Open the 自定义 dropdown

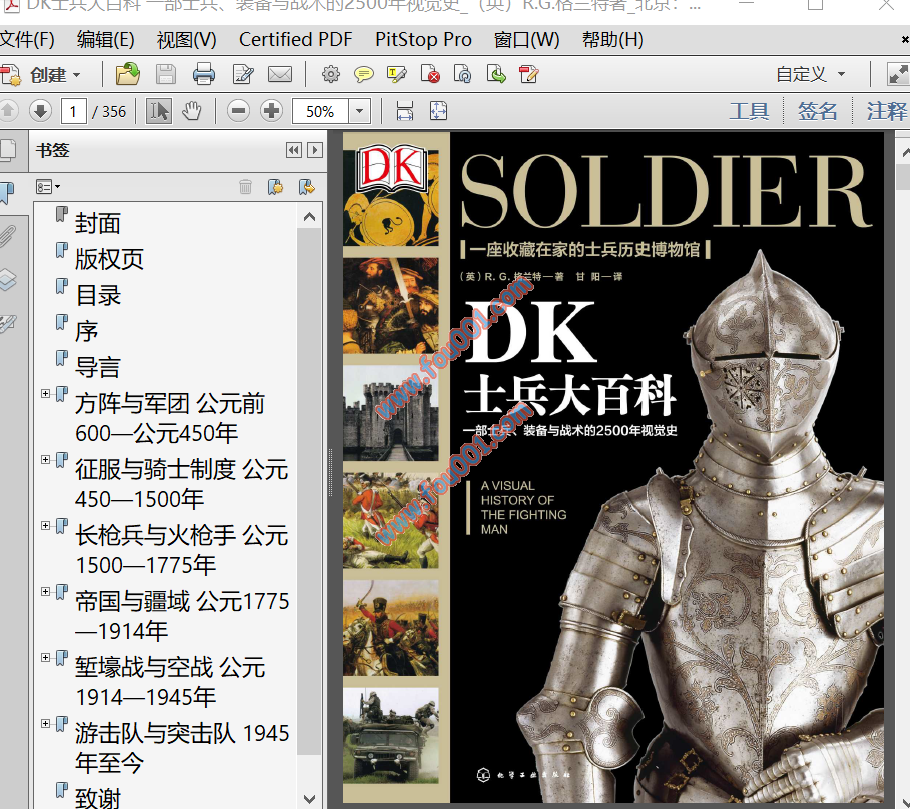point(811,74)
